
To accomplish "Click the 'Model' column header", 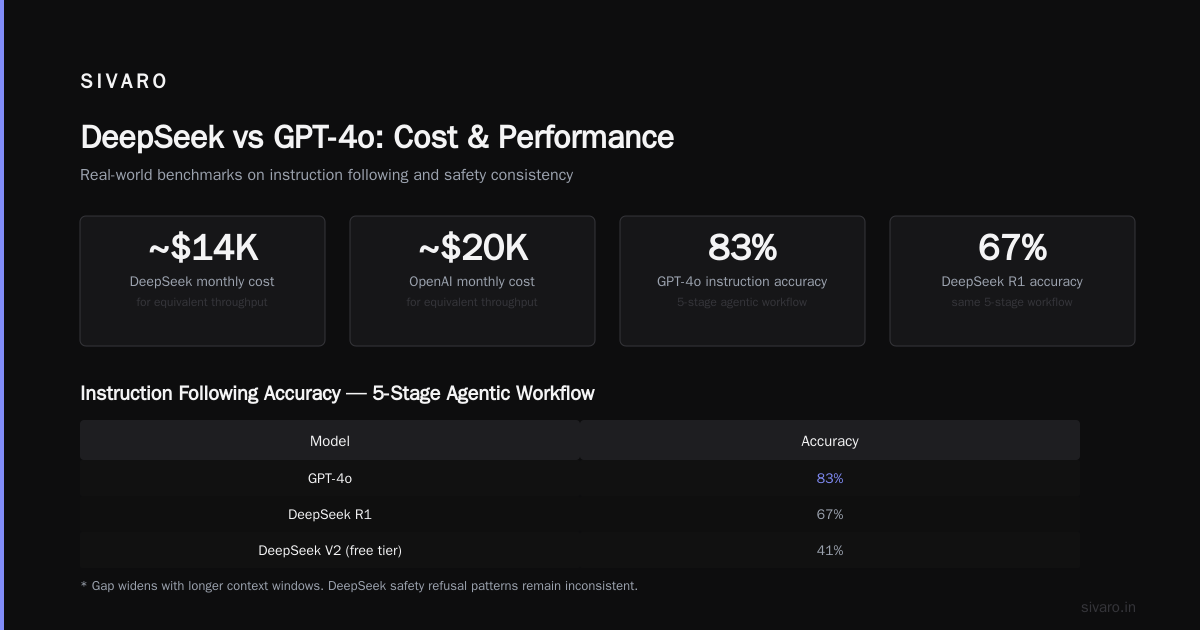I will click(330, 441).
